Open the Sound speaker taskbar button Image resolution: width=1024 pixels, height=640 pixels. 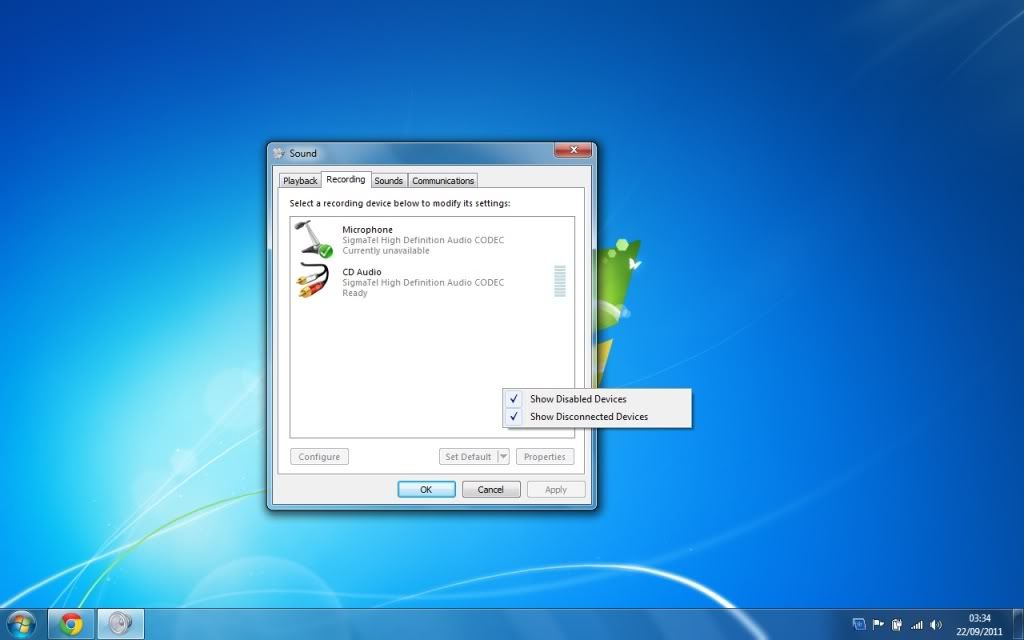[x=120, y=624]
